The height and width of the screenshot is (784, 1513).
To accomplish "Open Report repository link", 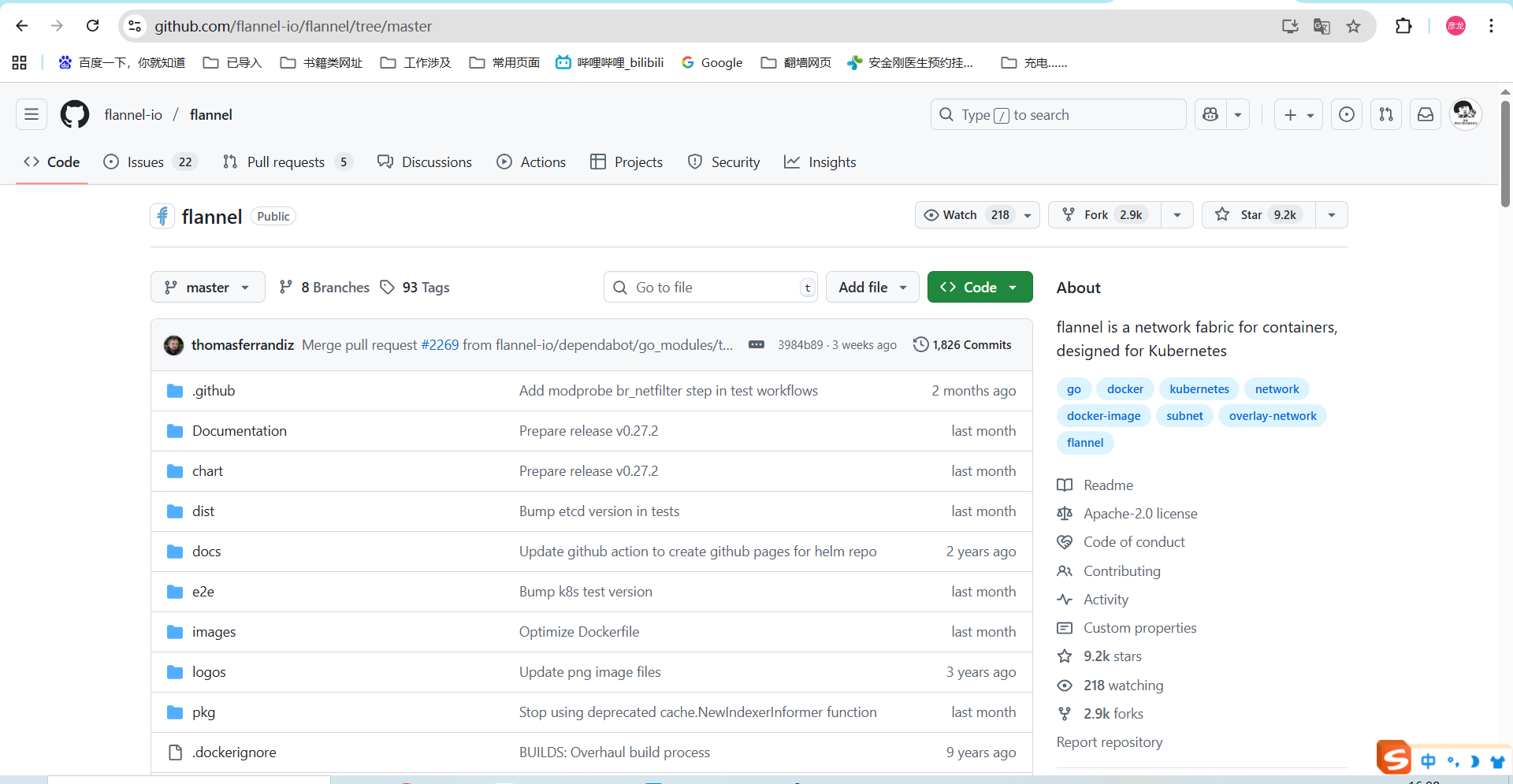I will click(1109, 742).
